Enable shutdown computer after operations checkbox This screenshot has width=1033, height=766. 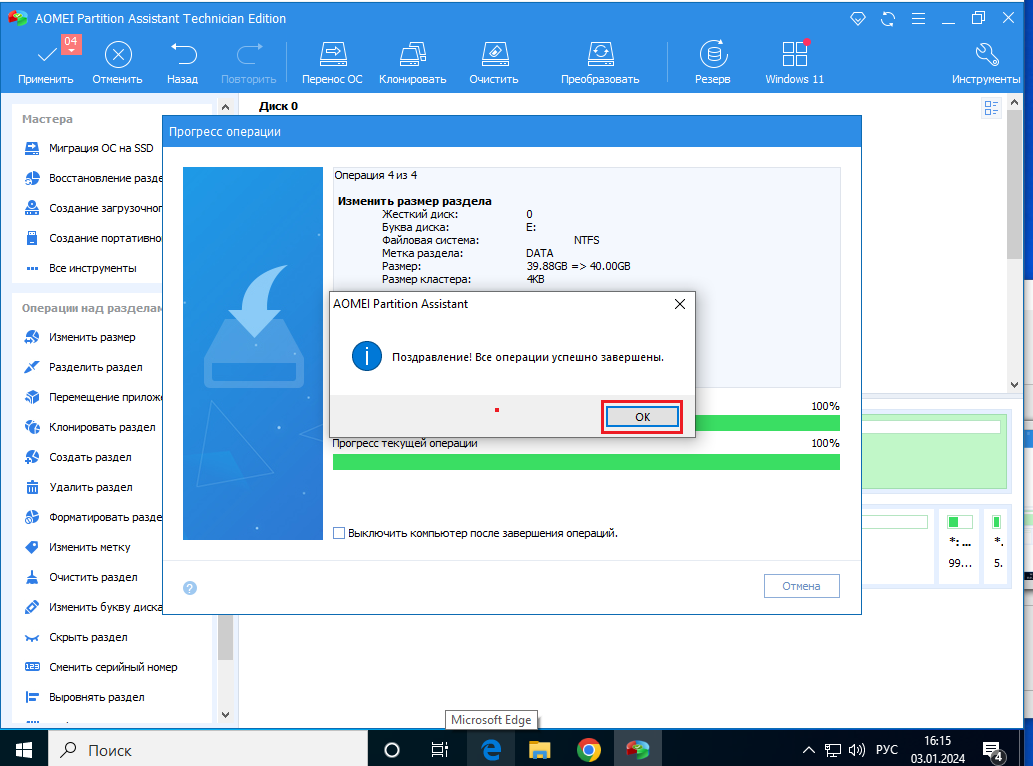coord(339,533)
